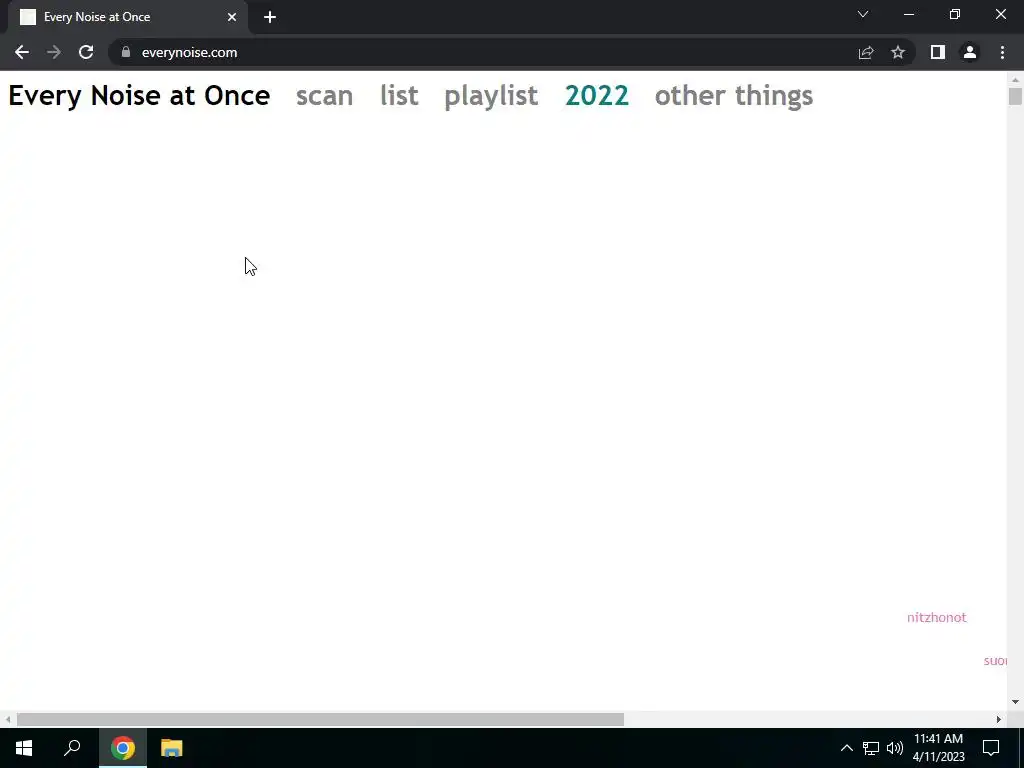Click the horizontal scrollbar thumb
The height and width of the screenshot is (768, 1024).
tap(320, 719)
